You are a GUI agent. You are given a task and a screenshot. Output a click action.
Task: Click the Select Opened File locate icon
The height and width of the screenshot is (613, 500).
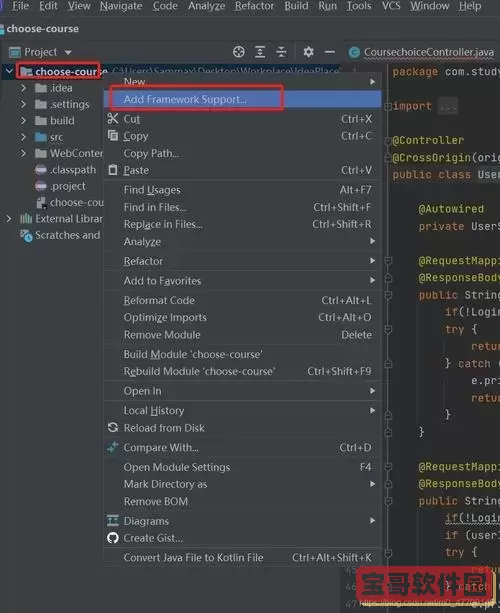(x=238, y=52)
